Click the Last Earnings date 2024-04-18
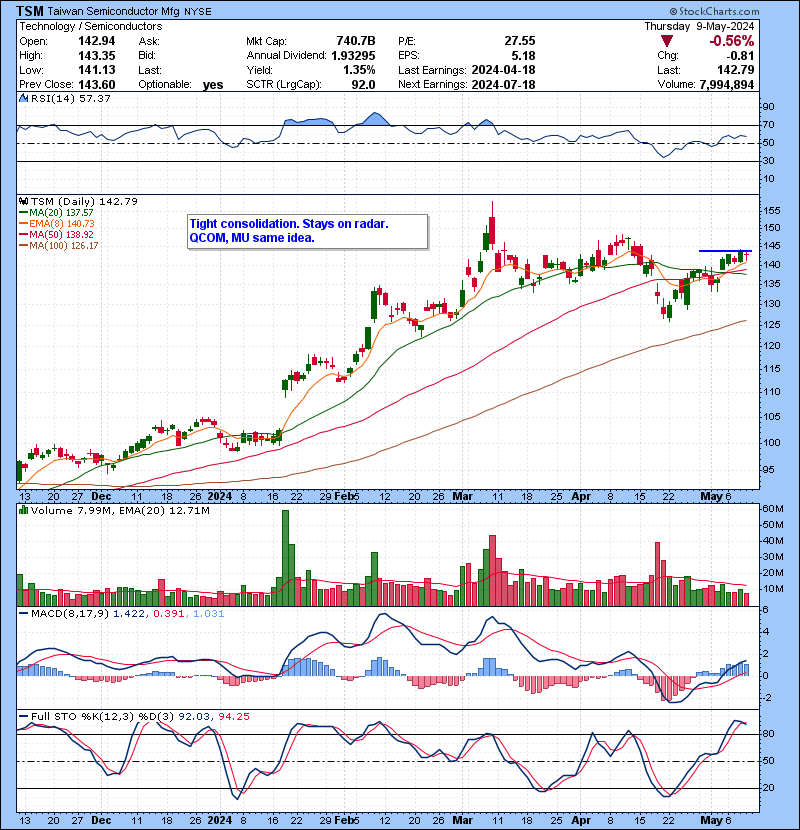800x830 pixels. [503, 70]
